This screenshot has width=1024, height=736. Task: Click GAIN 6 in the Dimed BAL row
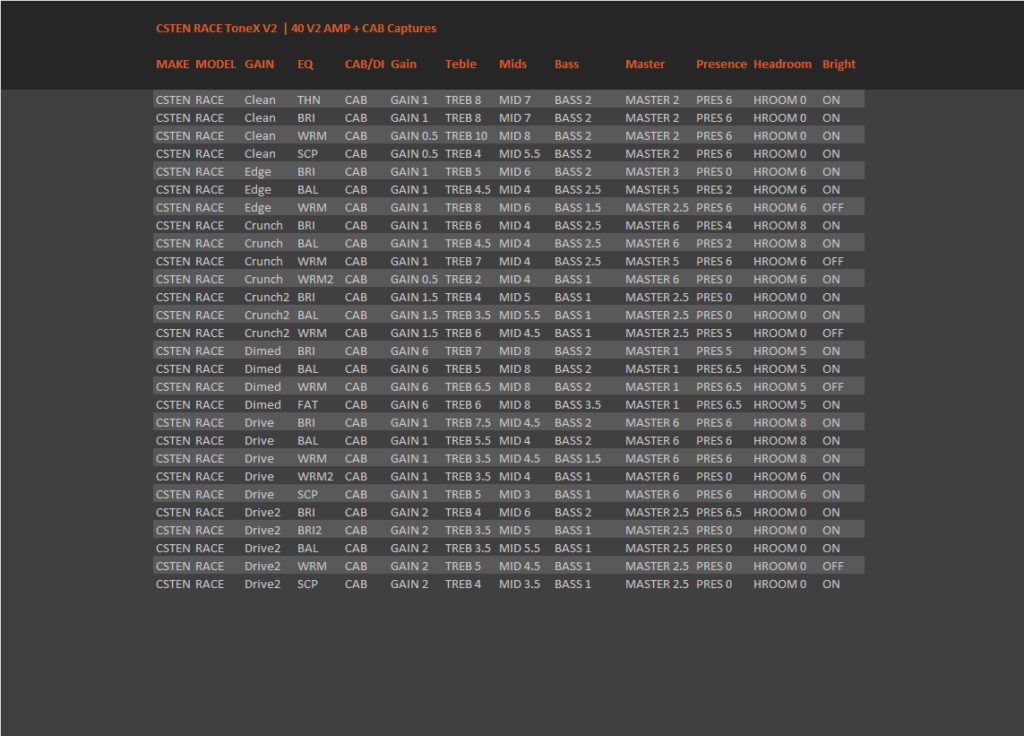(x=409, y=369)
